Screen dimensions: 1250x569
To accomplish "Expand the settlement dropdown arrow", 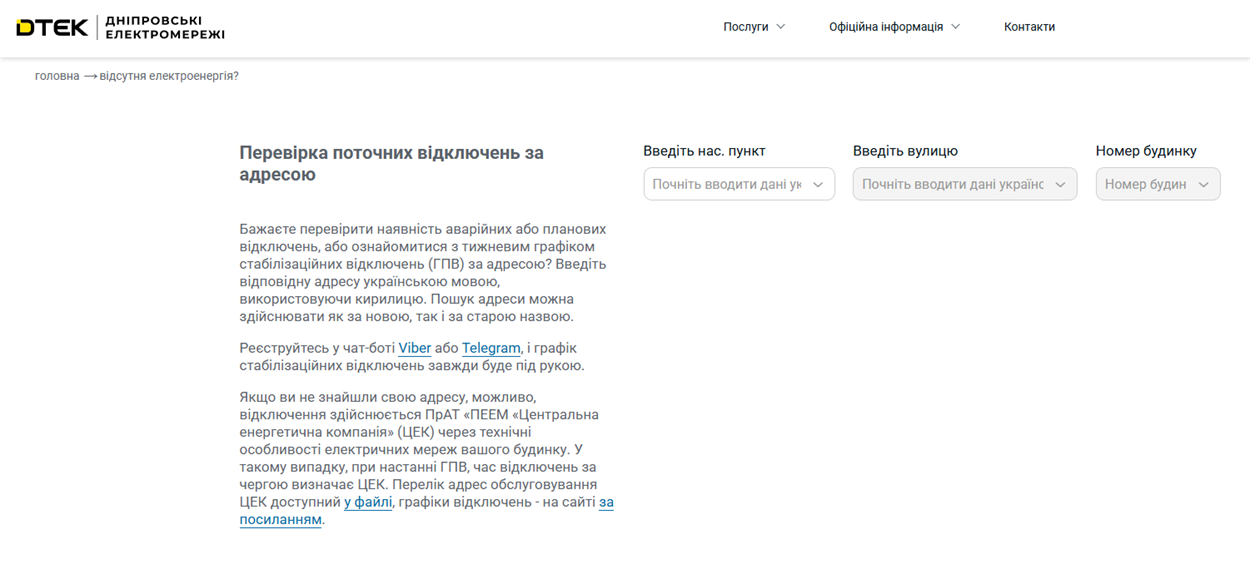I will coord(818,184).
